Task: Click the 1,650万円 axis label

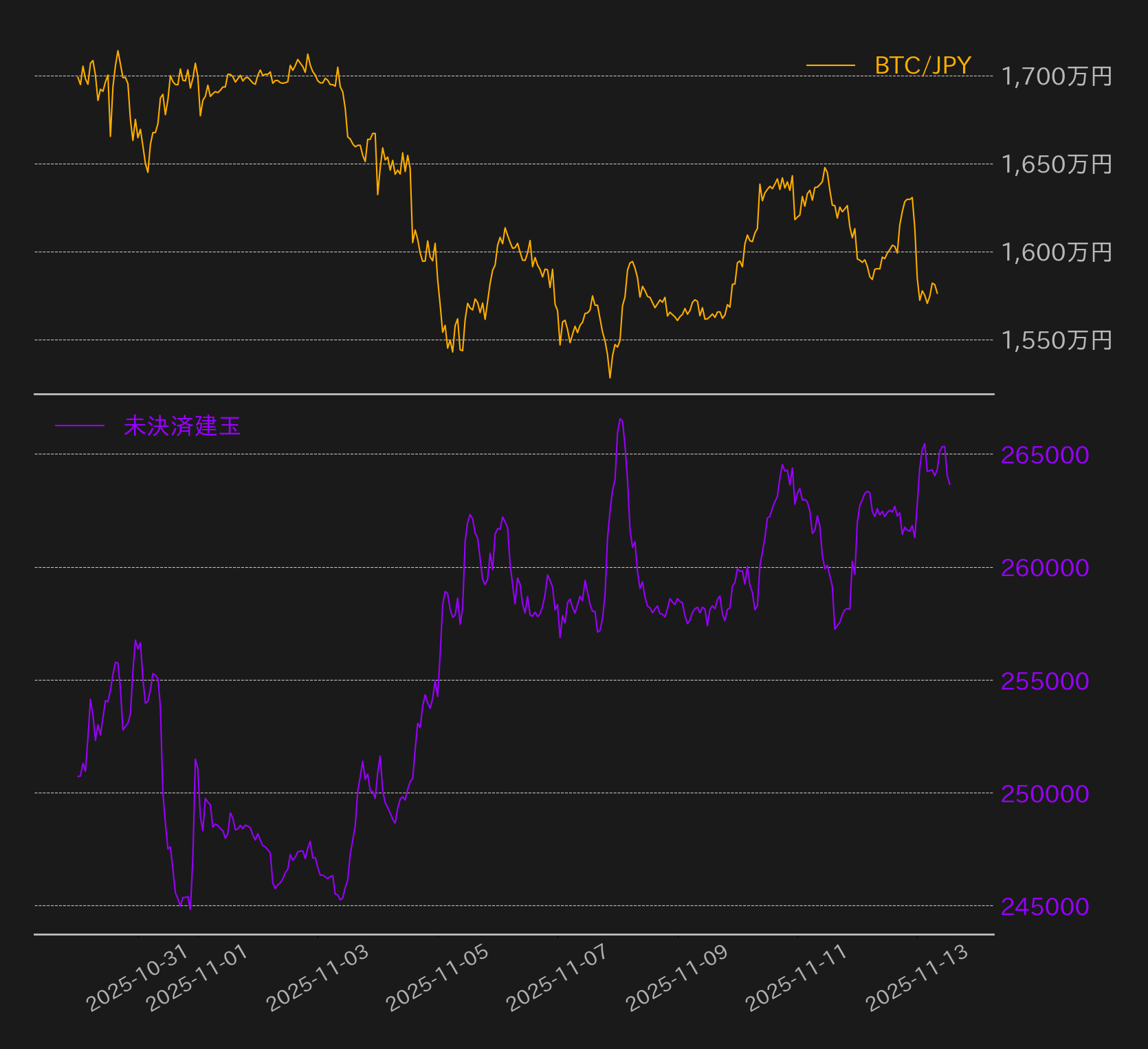Action: (1057, 164)
